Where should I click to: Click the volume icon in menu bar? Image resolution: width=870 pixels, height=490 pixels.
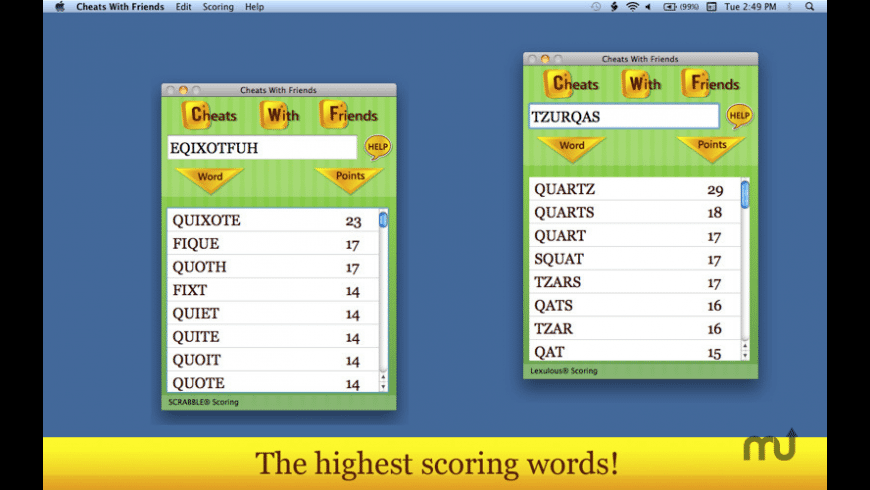[x=648, y=7]
